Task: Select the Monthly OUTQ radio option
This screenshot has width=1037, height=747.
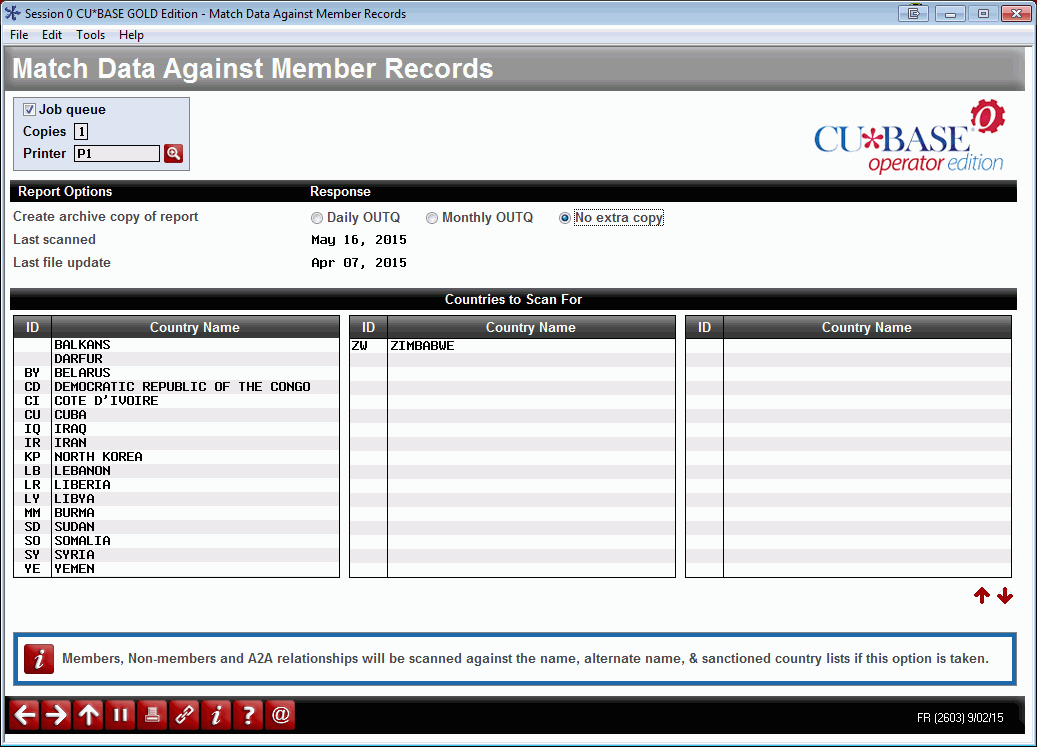Action: (x=432, y=217)
